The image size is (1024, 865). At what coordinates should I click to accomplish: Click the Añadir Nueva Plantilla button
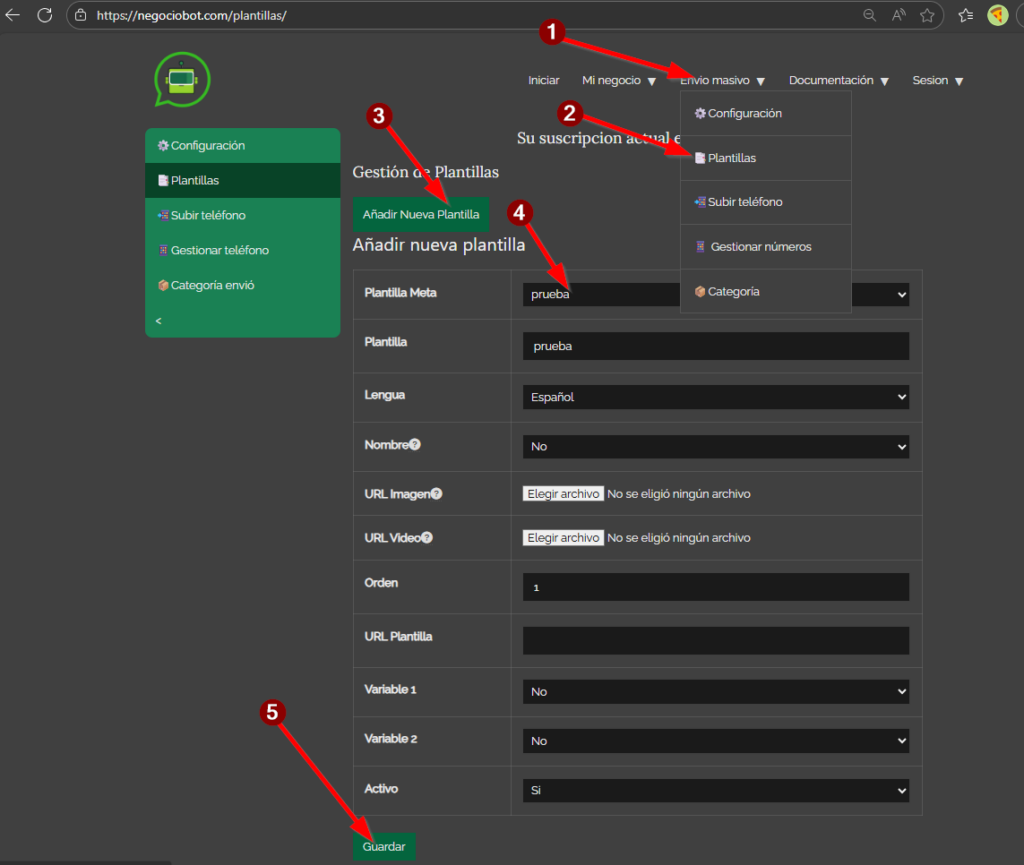click(421, 214)
